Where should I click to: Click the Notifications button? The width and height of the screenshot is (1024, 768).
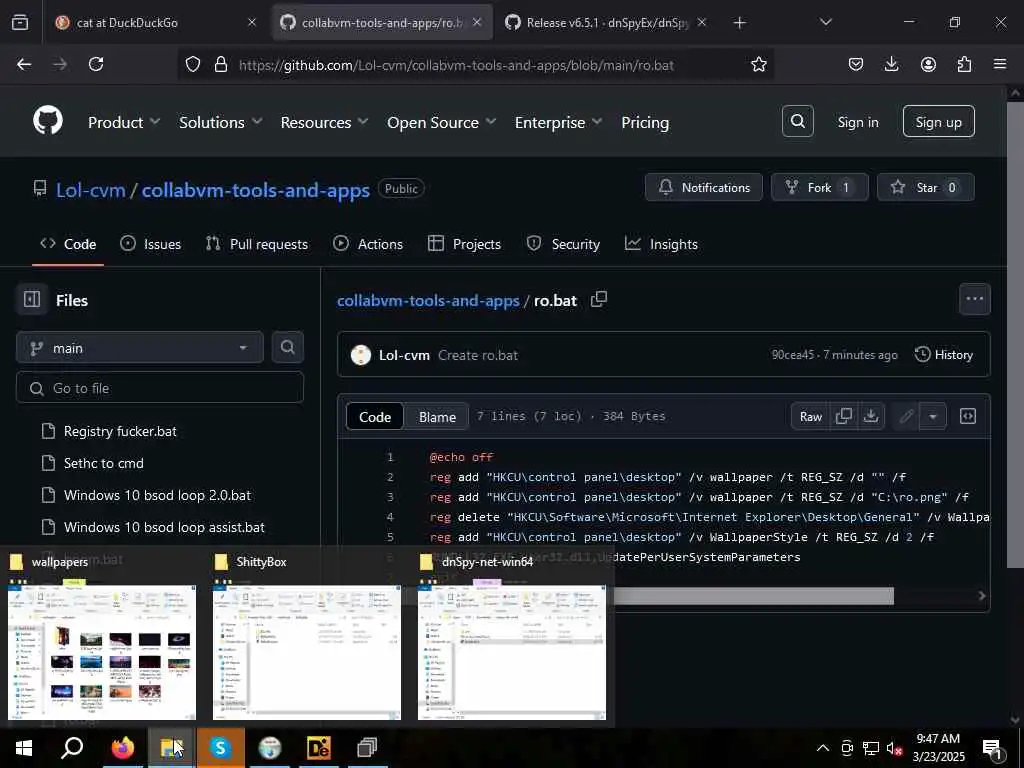coord(703,187)
